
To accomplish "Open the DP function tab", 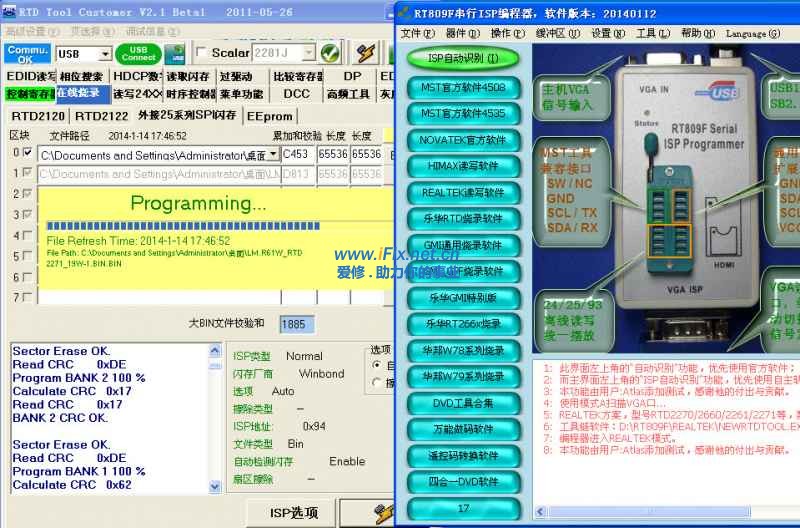I will 352,77.
